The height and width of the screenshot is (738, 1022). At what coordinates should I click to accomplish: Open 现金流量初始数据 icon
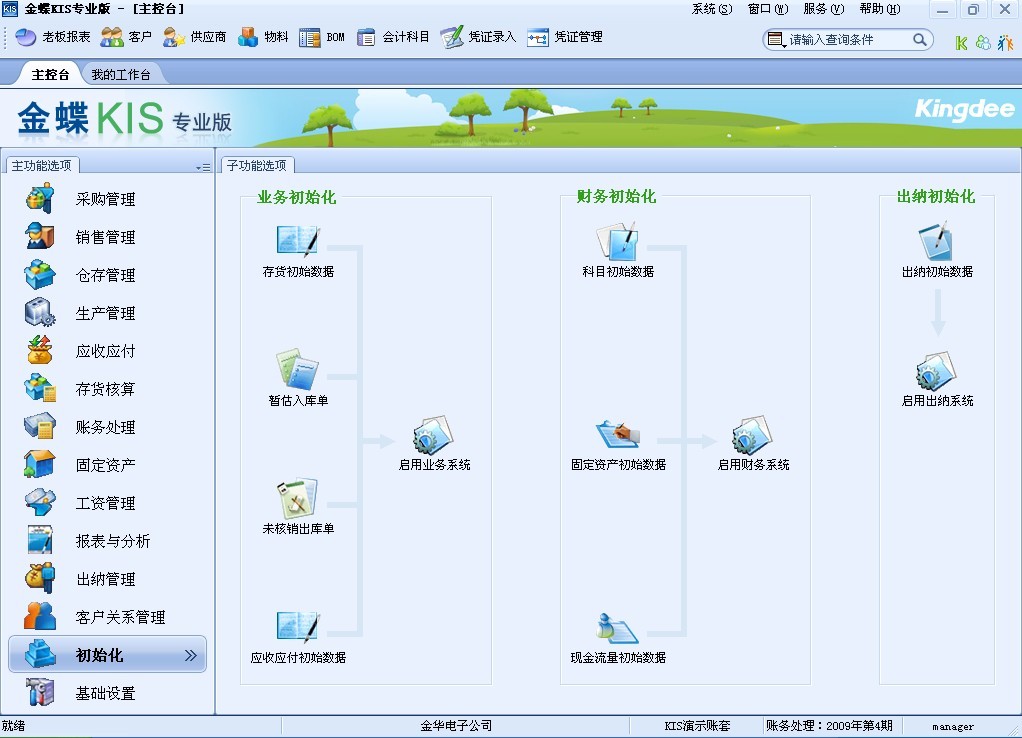pyautogui.click(x=617, y=627)
